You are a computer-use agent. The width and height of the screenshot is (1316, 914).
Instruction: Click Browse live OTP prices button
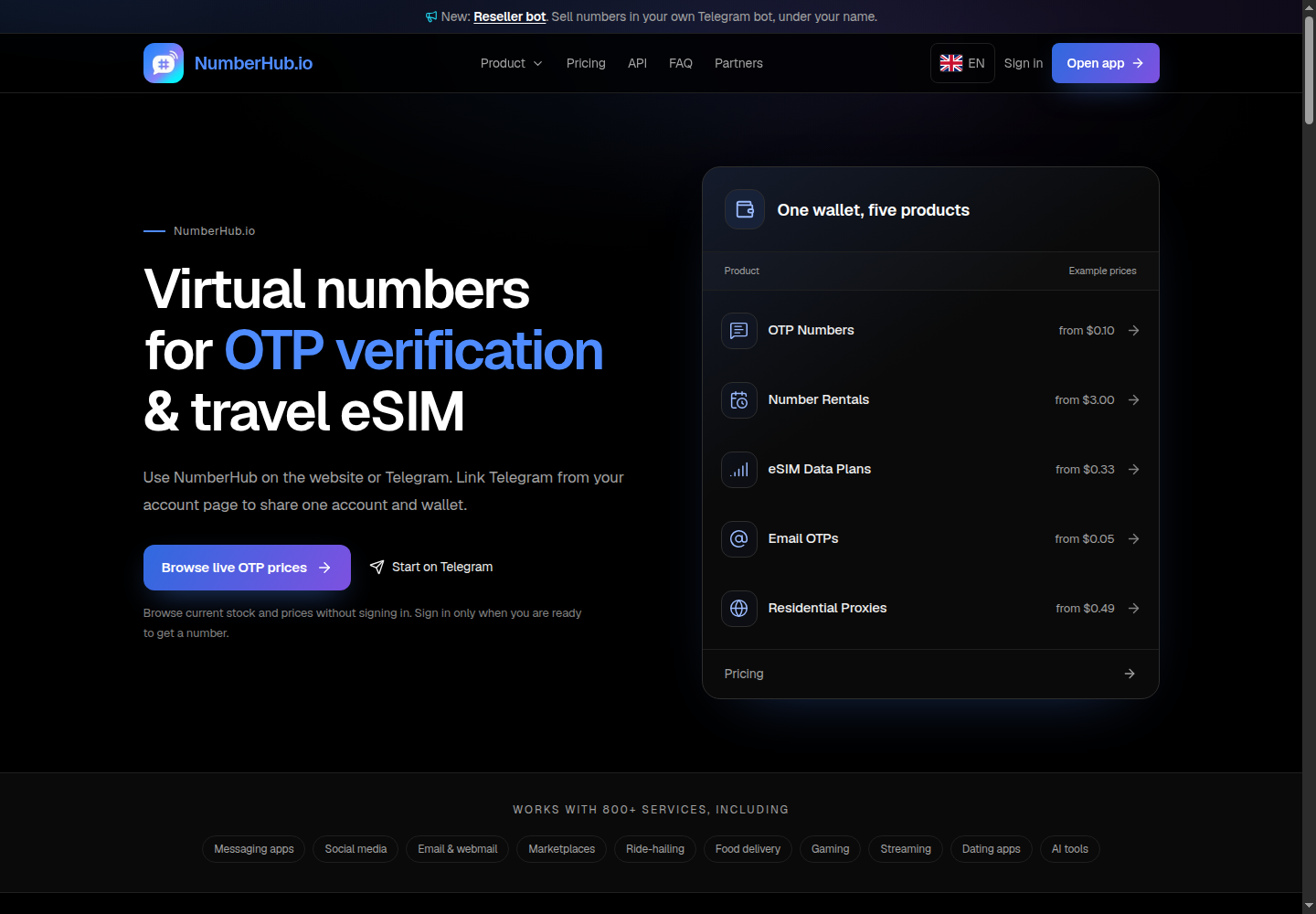(247, 568)
